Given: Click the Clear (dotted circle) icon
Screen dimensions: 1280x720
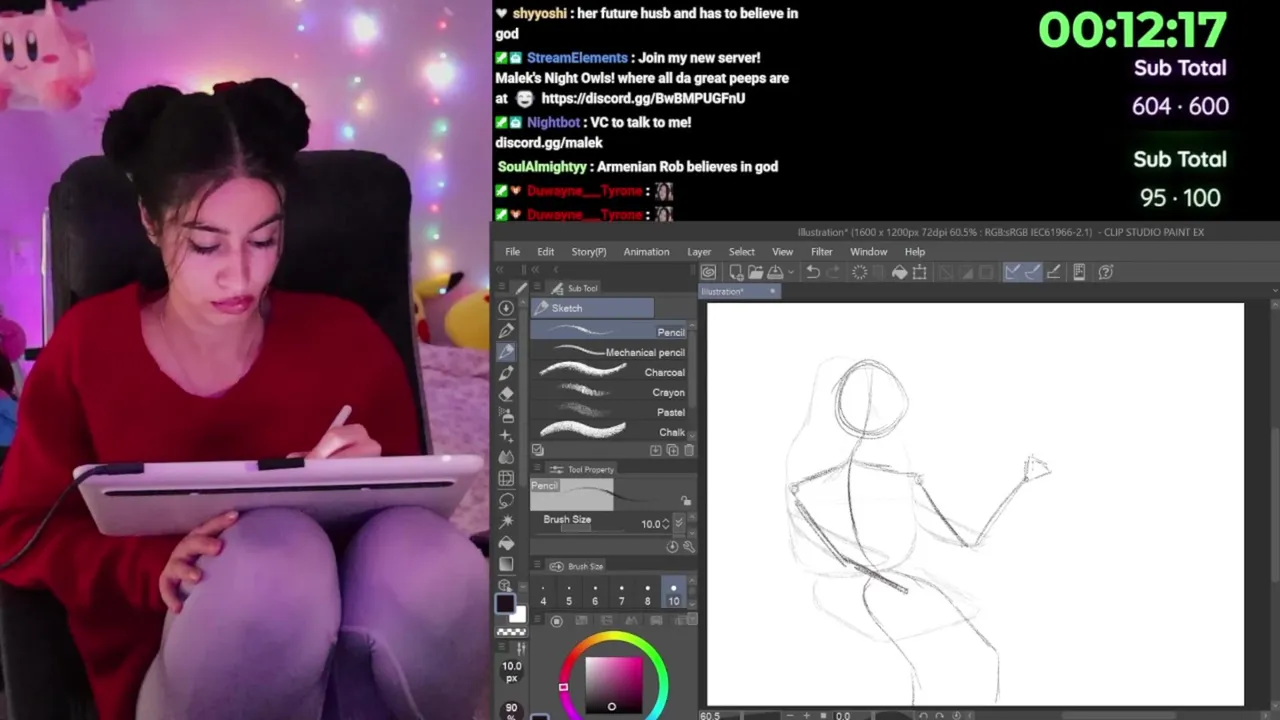Looking at the screenshot, I should (859, 272).
